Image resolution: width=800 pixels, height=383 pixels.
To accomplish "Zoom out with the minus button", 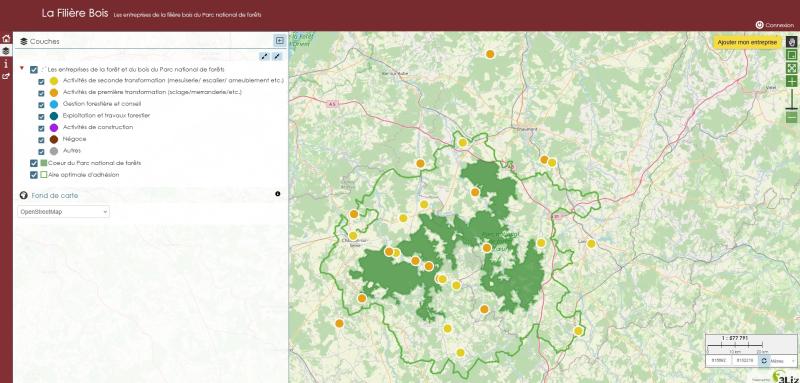I will [791, 117].
